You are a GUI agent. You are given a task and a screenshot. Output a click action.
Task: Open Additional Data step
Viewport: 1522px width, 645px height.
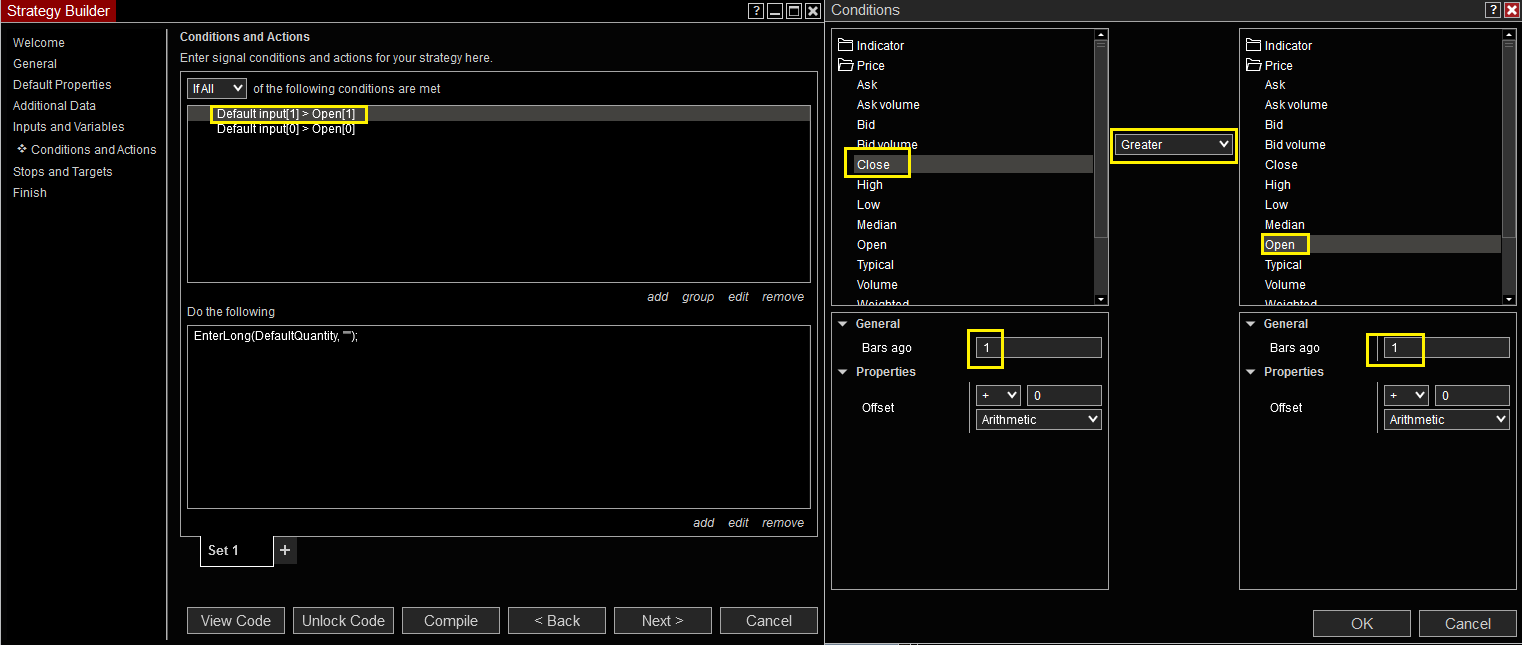click(x=54, y=106)
